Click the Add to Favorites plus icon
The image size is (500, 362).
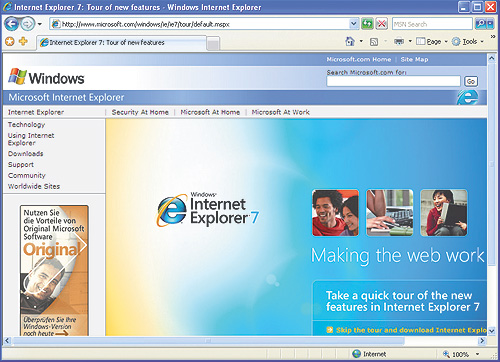(x=23, y=41)
